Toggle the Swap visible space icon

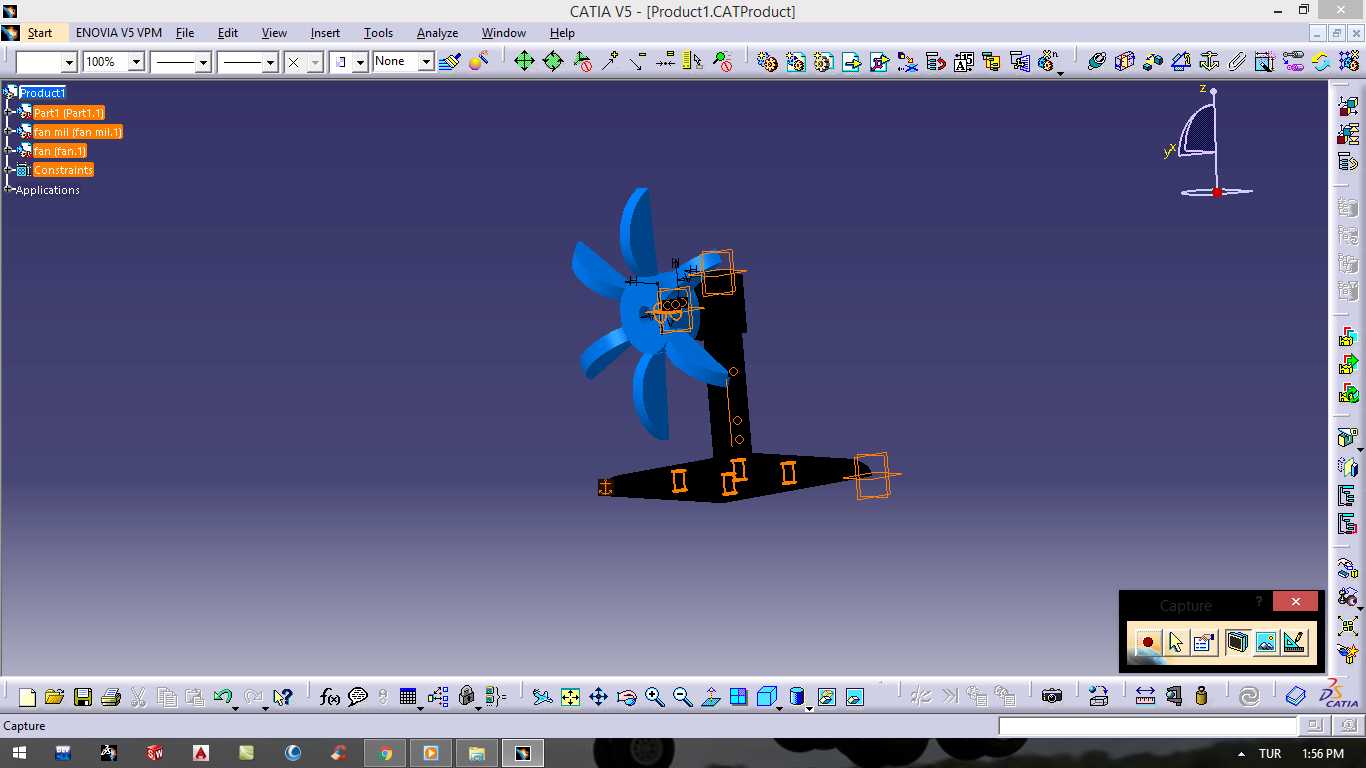coord(854,697)
